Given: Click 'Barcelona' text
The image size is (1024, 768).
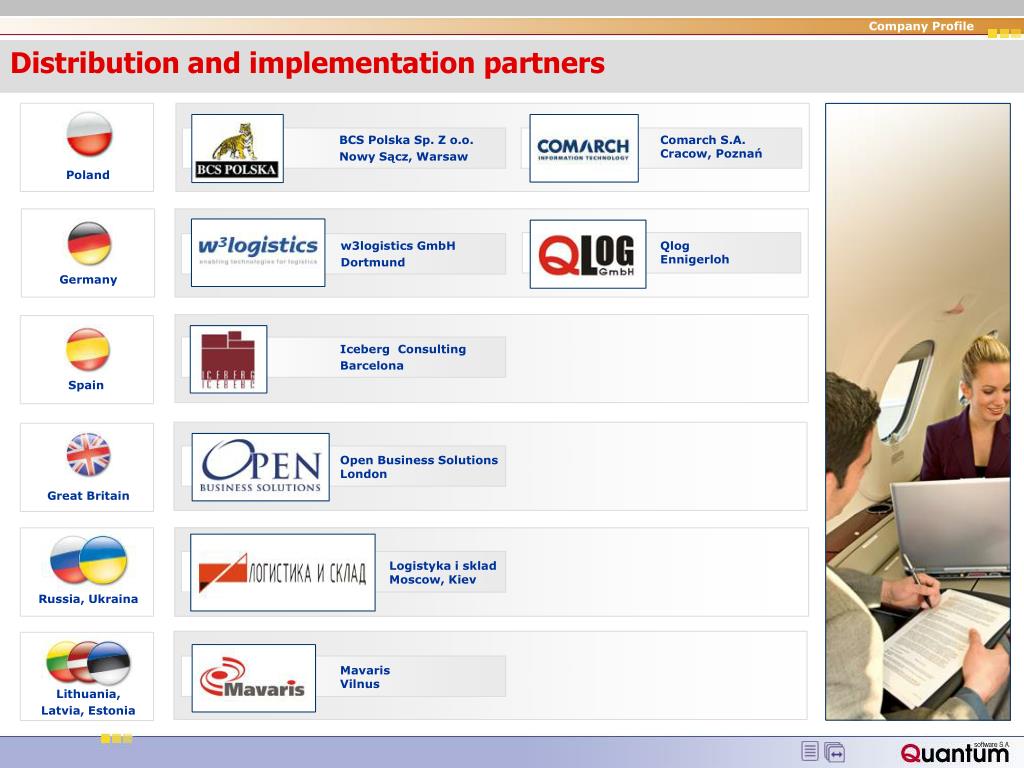Looking at the screenshot, I should pyautogui.click(x=372, y=366).
